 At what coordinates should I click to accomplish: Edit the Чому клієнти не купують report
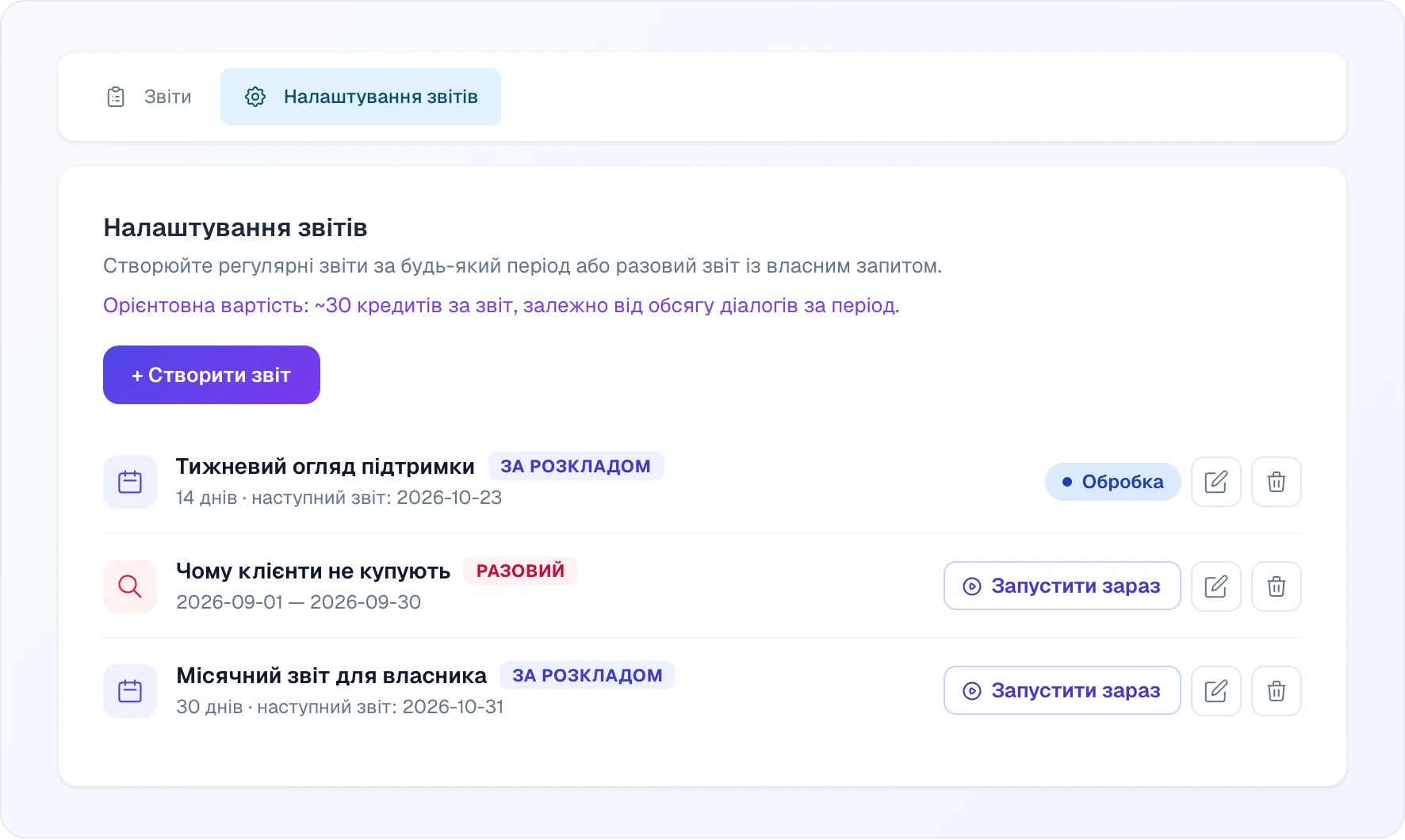(1216, 586)
